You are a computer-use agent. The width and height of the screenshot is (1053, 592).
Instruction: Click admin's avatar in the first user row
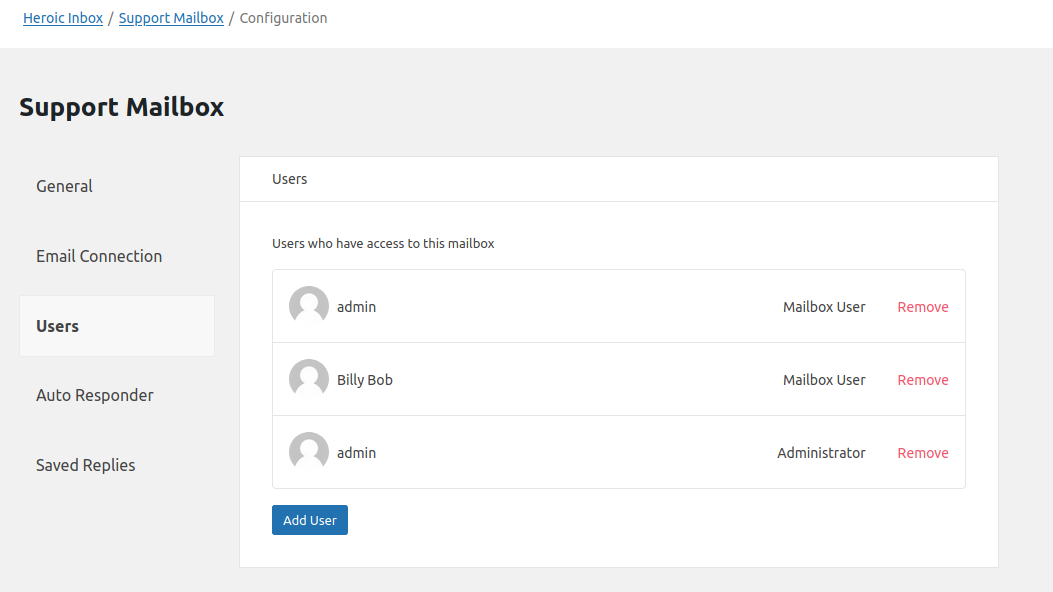tap(308, 306)
